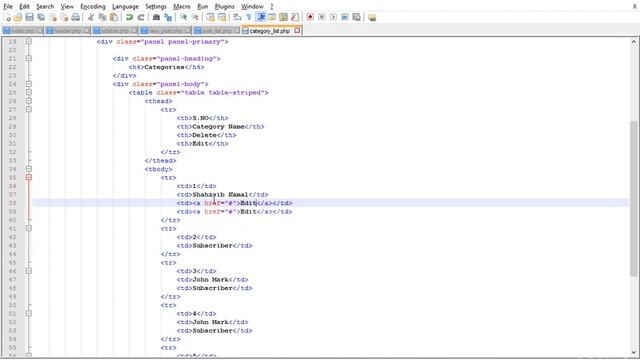Open the Edit menu
640x360 pixels.
[x=24, y=7]
